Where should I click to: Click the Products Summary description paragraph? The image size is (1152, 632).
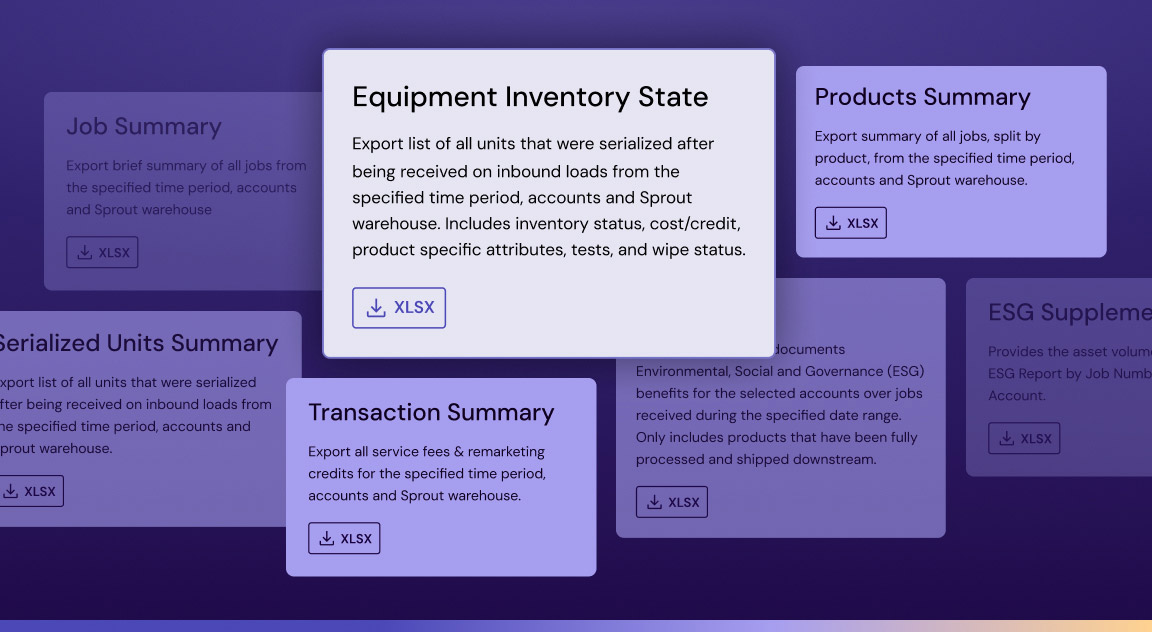tap(944, 158)
